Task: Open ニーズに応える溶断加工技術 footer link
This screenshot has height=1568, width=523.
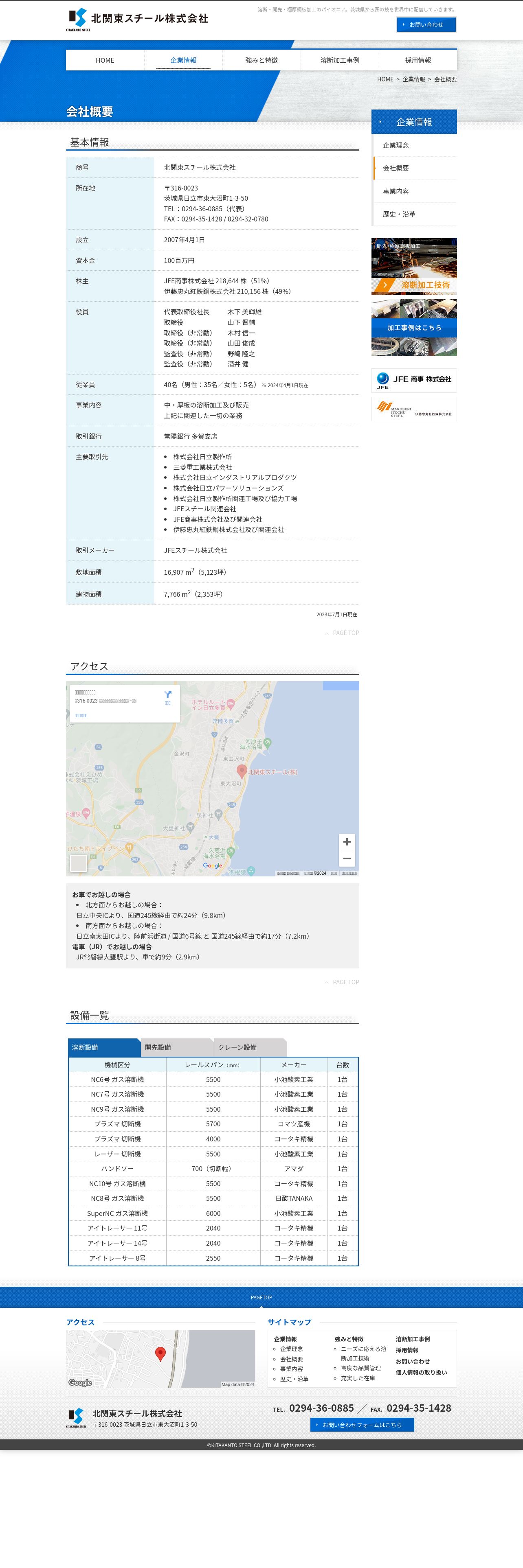Action: click(363, 1354)
